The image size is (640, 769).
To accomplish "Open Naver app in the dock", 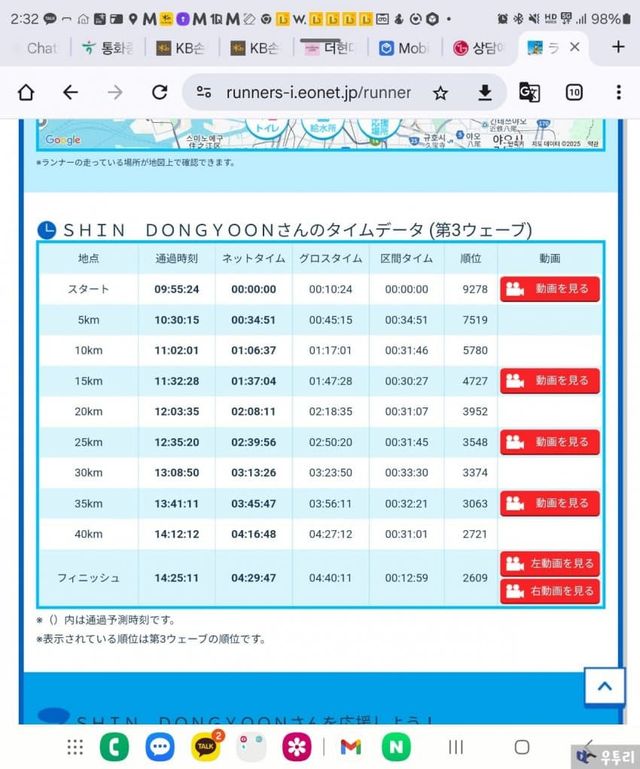I will [396, 747].
